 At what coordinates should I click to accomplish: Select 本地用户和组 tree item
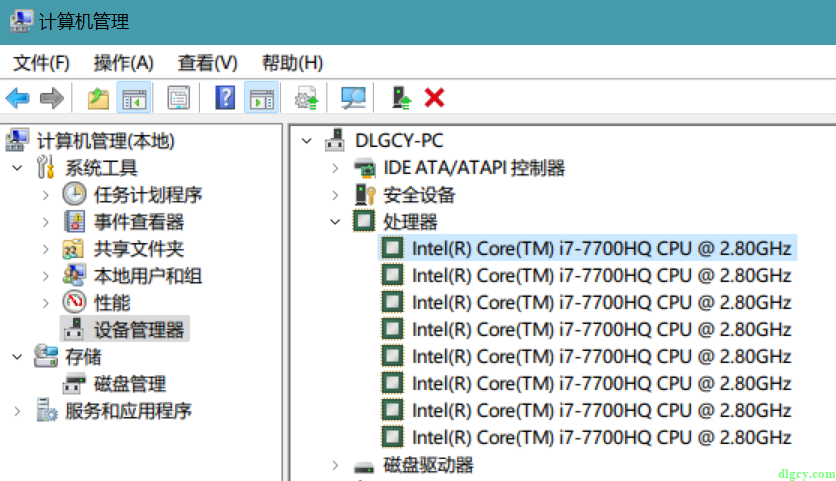coord(148,276)
